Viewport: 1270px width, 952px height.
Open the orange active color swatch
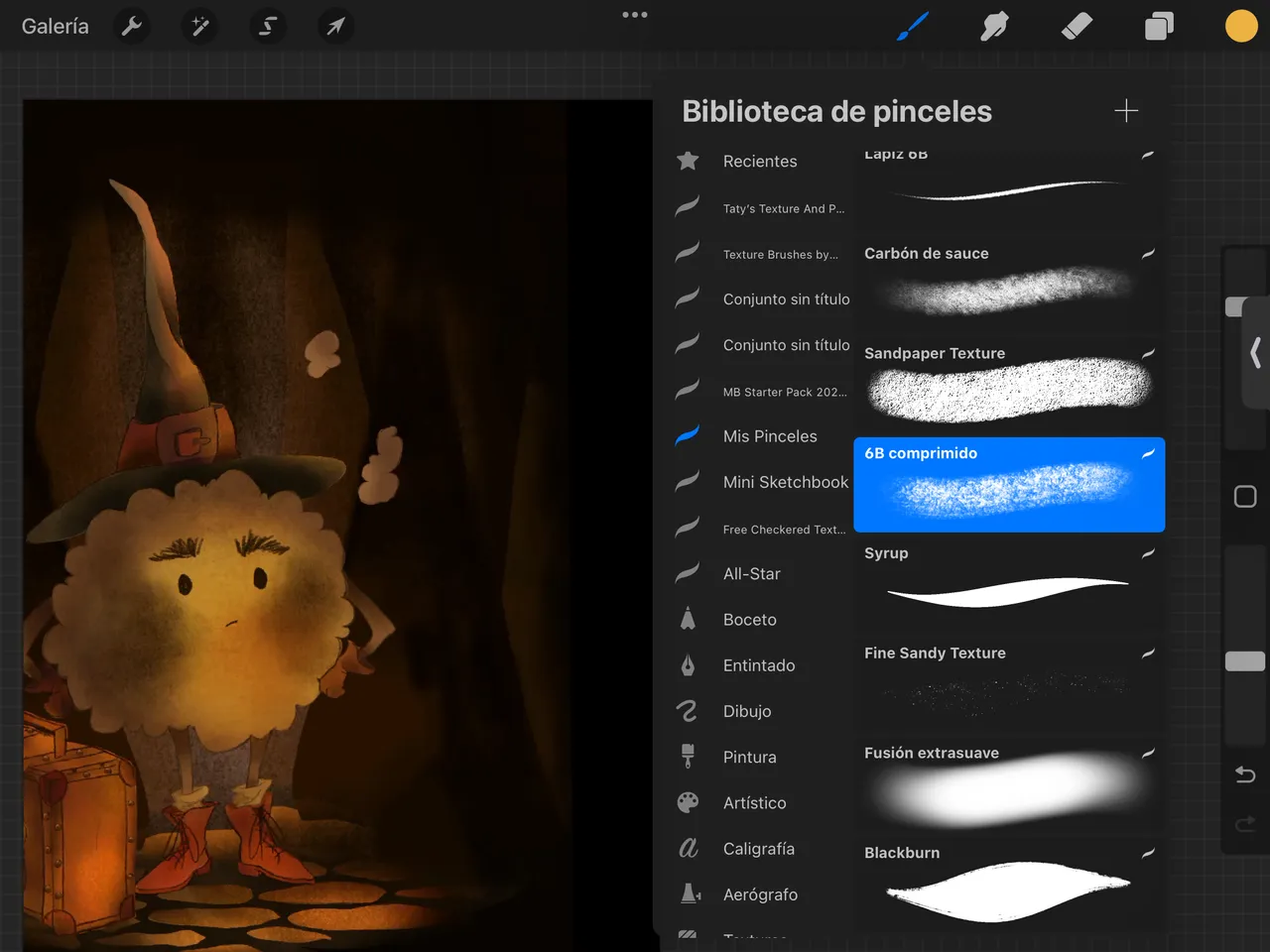[1241, 27]
